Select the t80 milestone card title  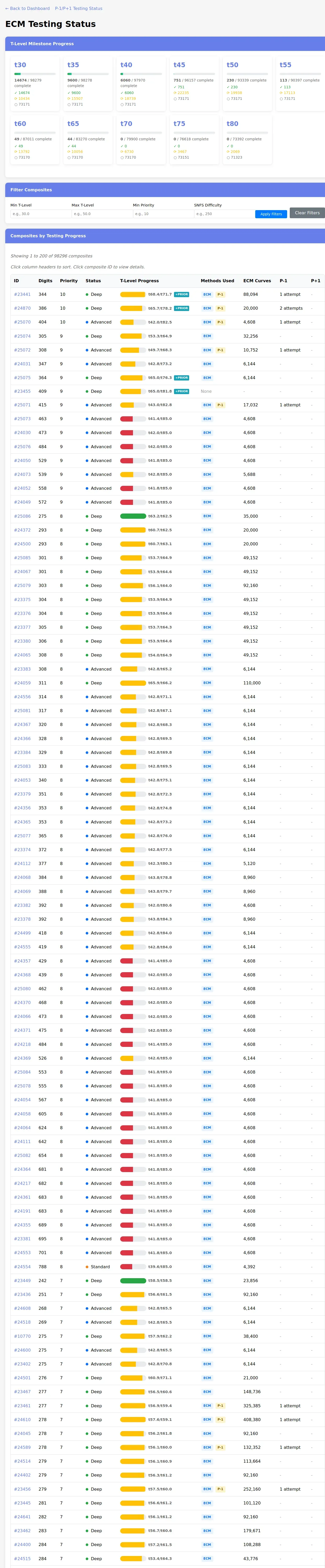233,124
